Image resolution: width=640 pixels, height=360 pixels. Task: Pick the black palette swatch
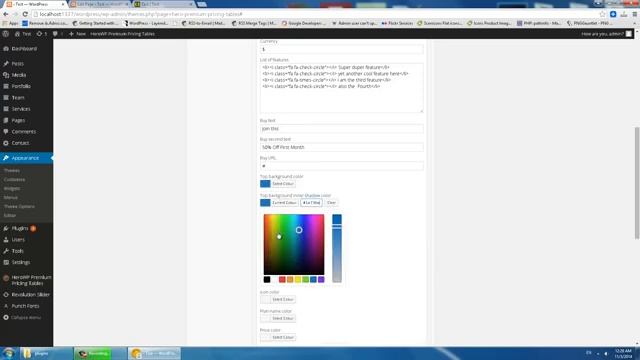tap(267, 280)
